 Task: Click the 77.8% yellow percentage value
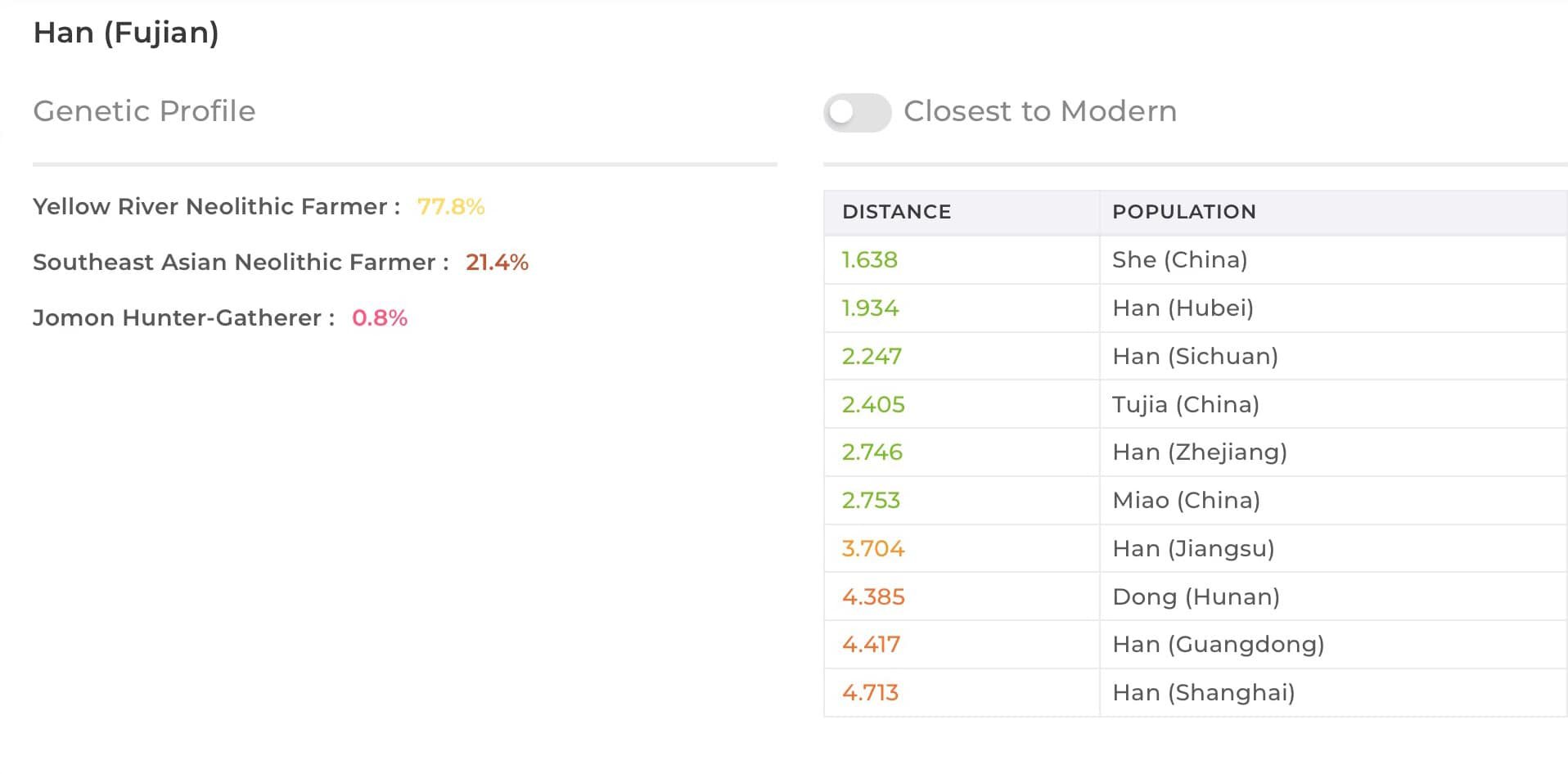(x=451, y=207)
